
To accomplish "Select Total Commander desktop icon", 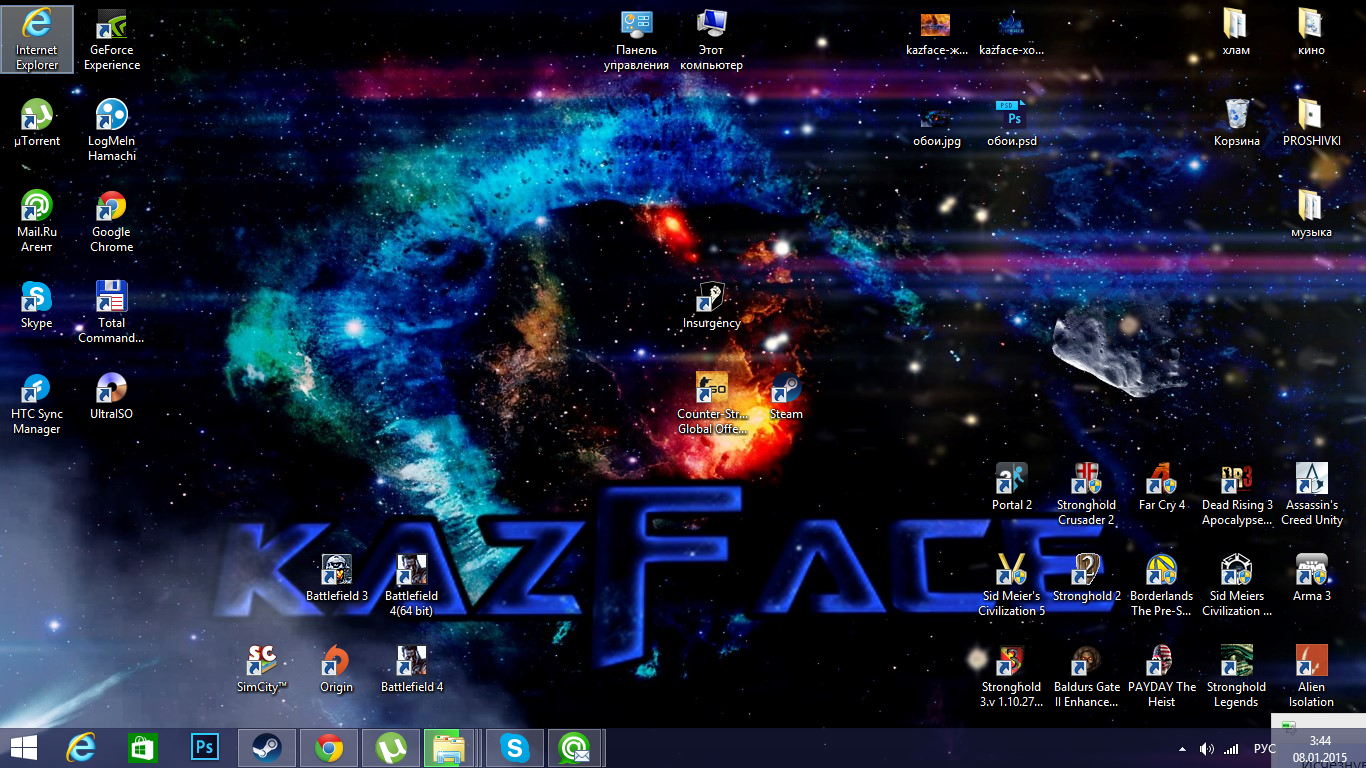I will coord(112,311).
